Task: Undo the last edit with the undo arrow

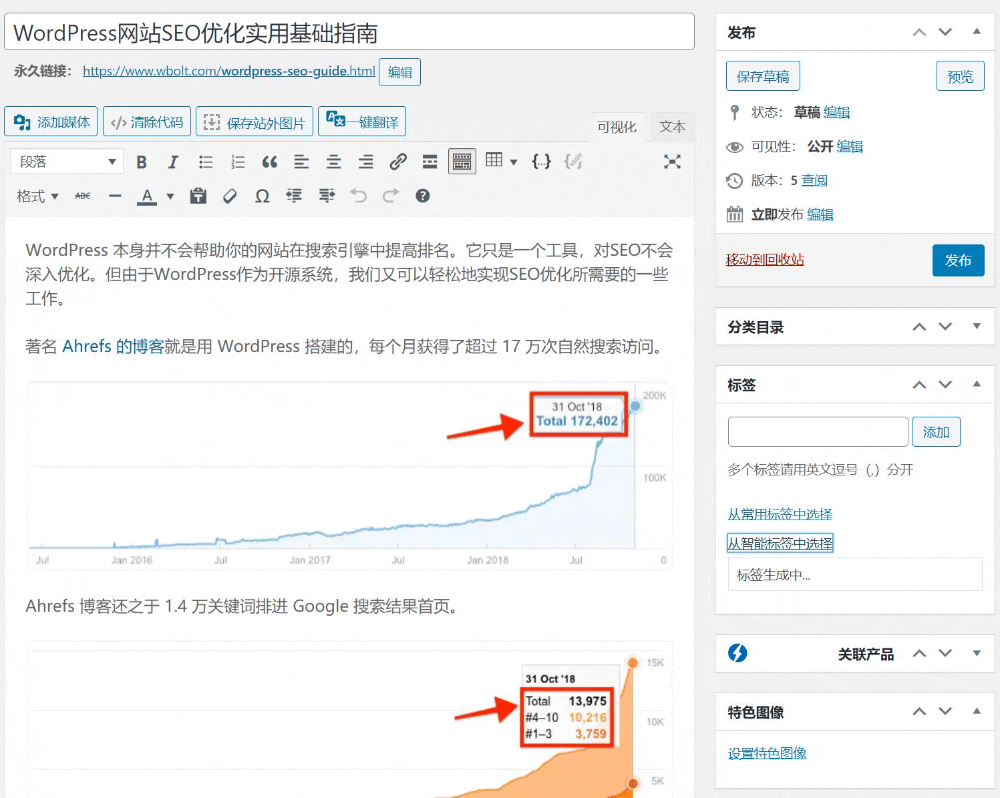Action: 359,196
